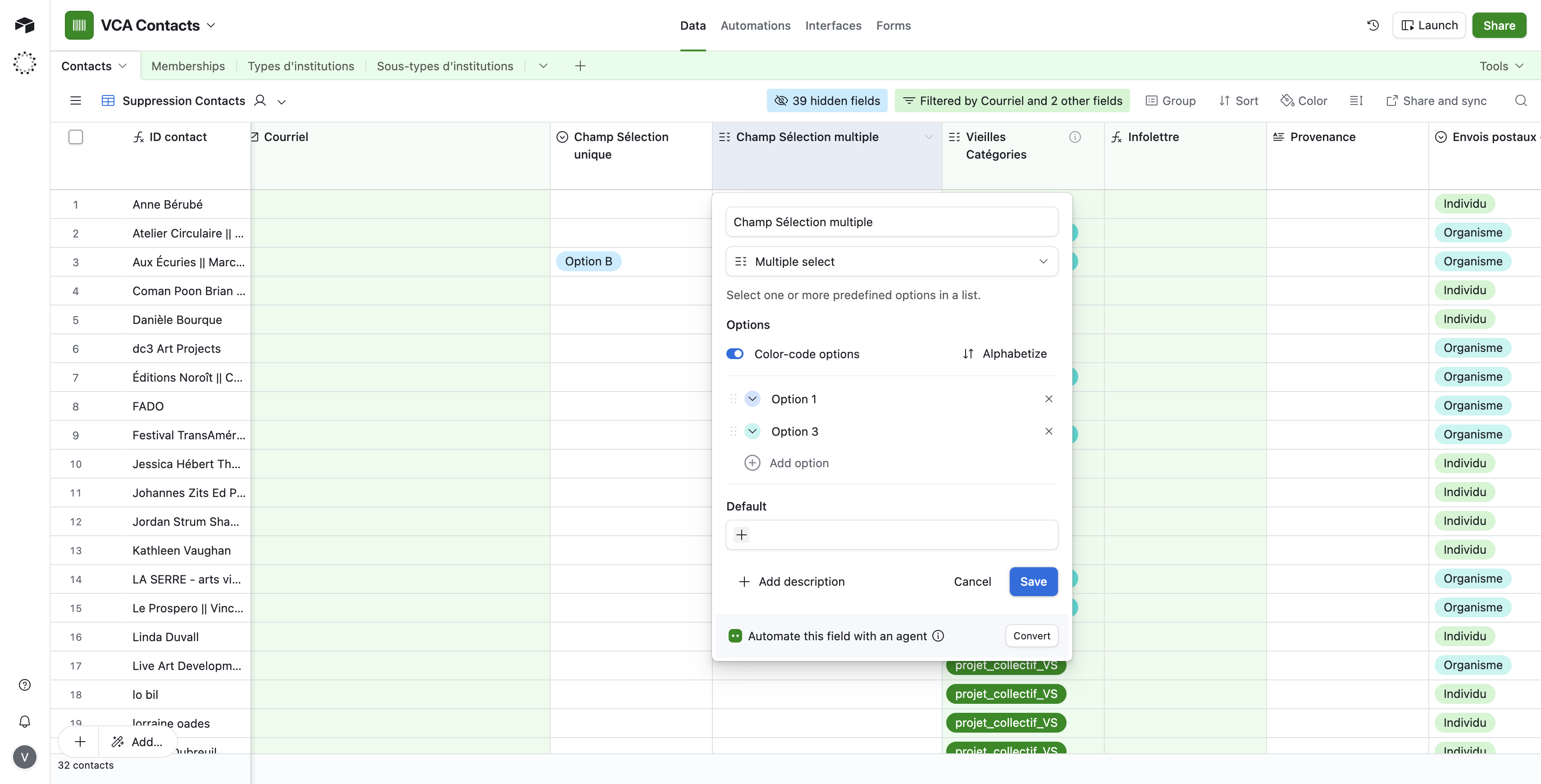Toggle the Color-code options switch
This screenshot has height=784, width=1541.
coord(734,353)
